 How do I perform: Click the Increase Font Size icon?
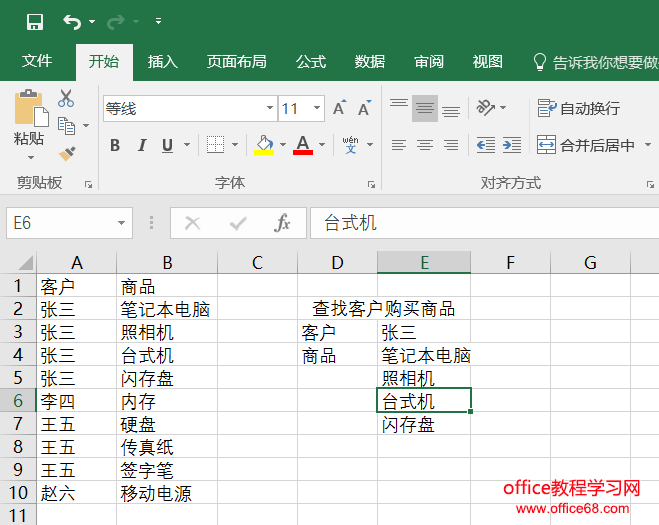[x=340, y=108]
